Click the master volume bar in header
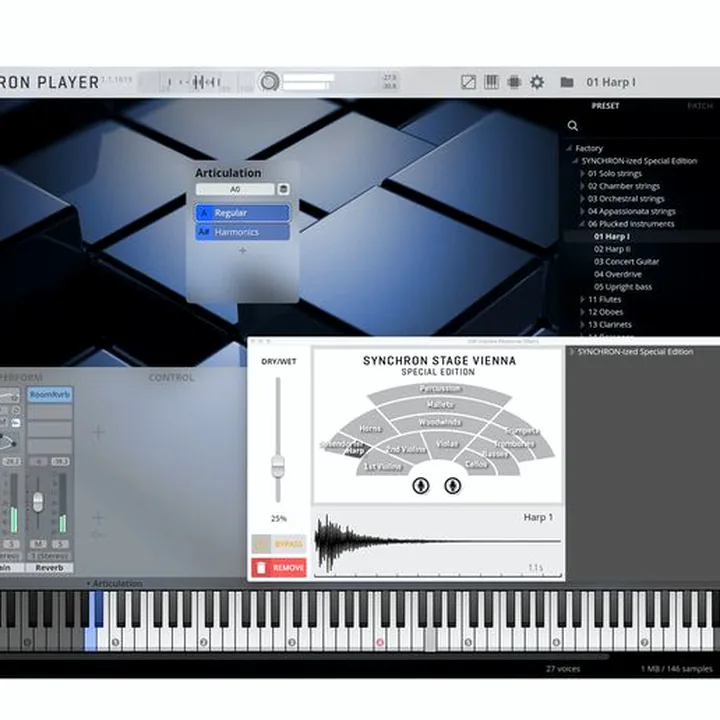Image resolution: width=720 pixels, height=720 pixels. point(308,82)
